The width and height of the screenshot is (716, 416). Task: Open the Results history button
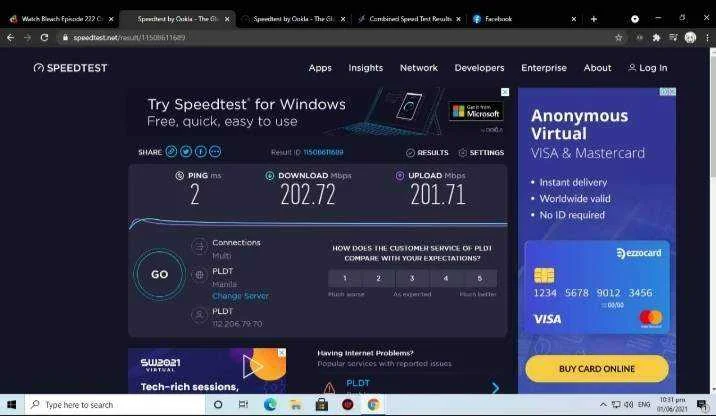pos(427,153)
